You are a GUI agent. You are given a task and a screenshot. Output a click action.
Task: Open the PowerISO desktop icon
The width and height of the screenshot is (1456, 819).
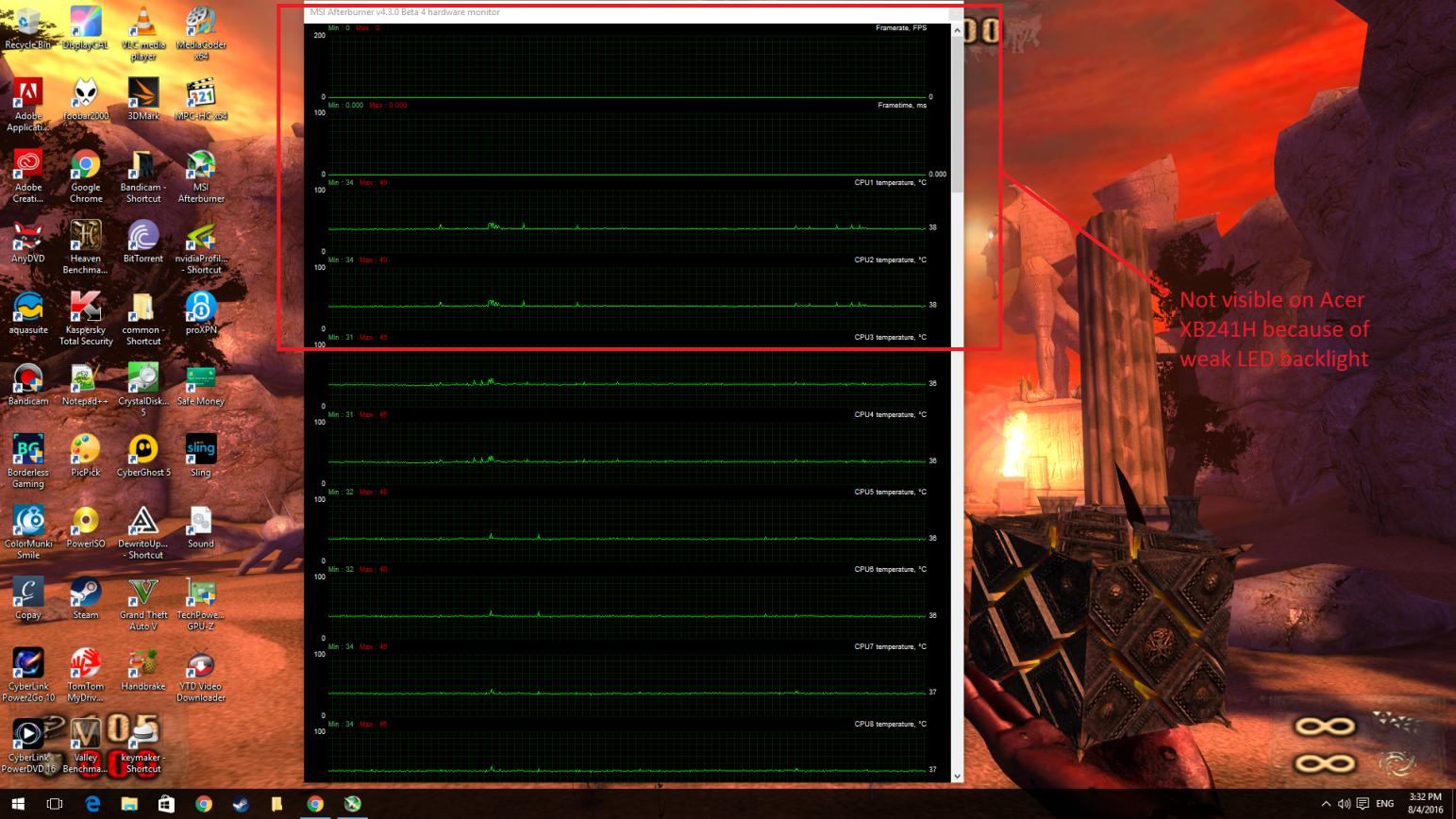[x=86, y=526]
